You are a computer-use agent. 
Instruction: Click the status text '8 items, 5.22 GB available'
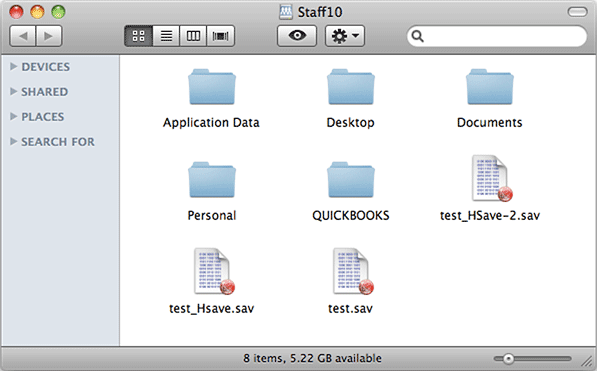[312, 358]
